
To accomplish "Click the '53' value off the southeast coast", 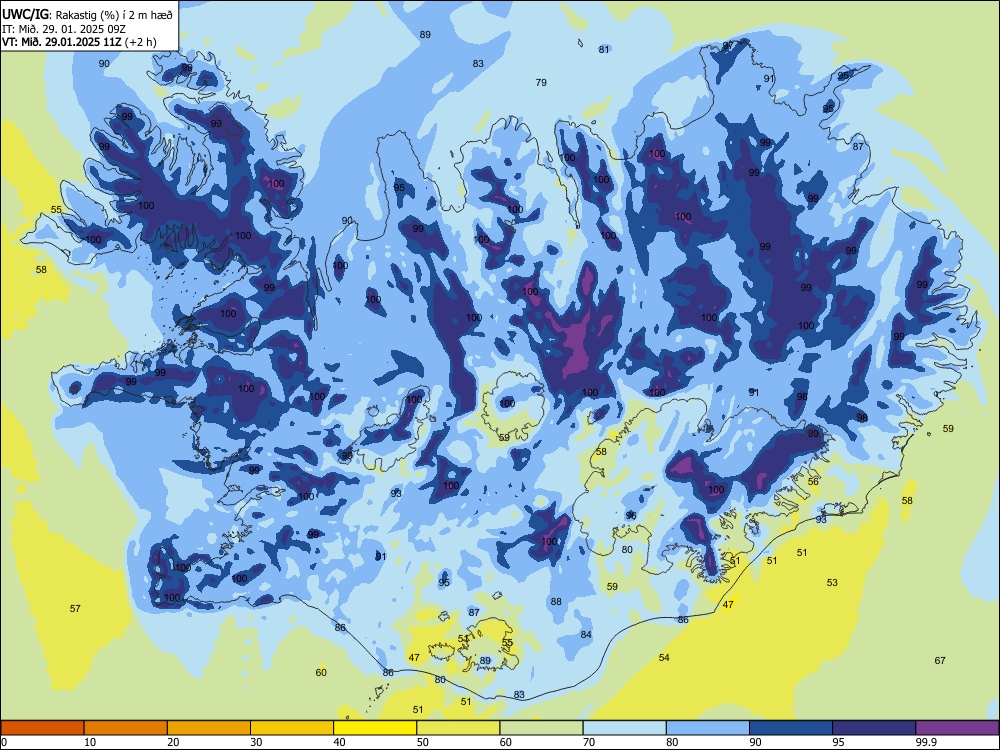I will click(x=832, y=582).
